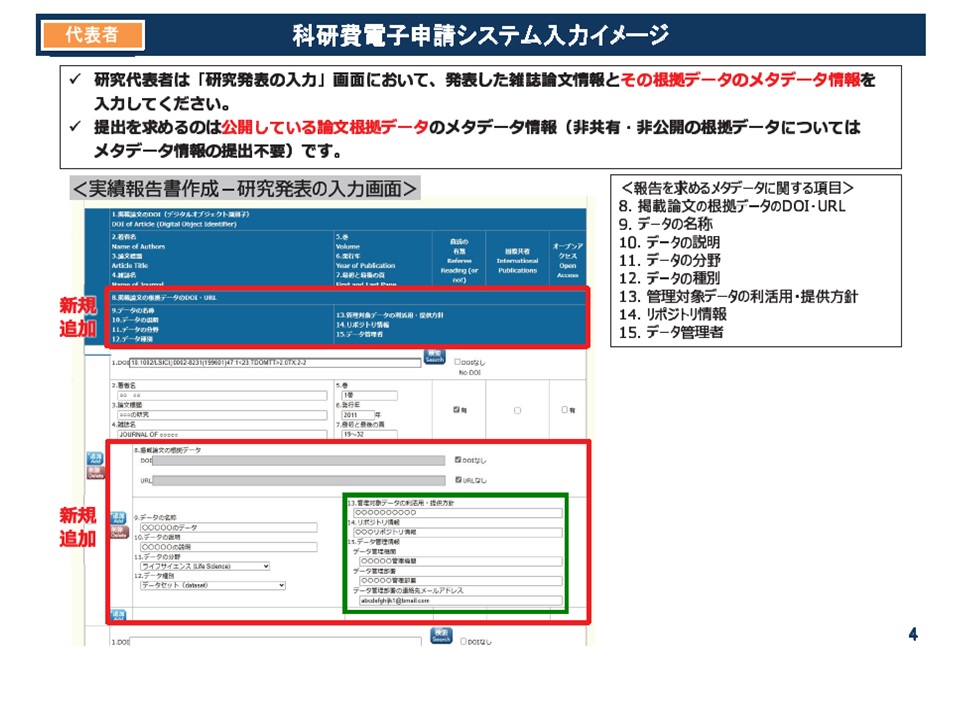The image size is (954, 715).
Task: Click the page number 4
Action: (x=913, y=634)
